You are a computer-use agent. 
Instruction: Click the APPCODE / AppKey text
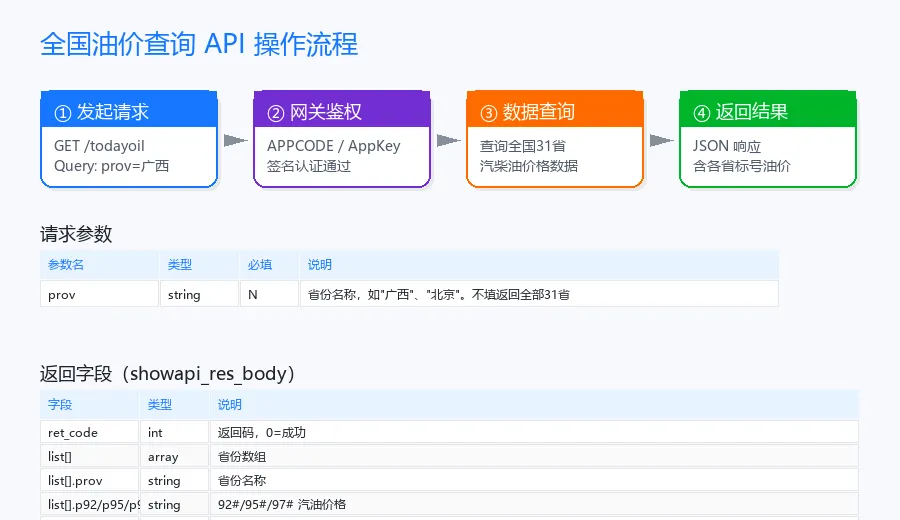[333, 146]
